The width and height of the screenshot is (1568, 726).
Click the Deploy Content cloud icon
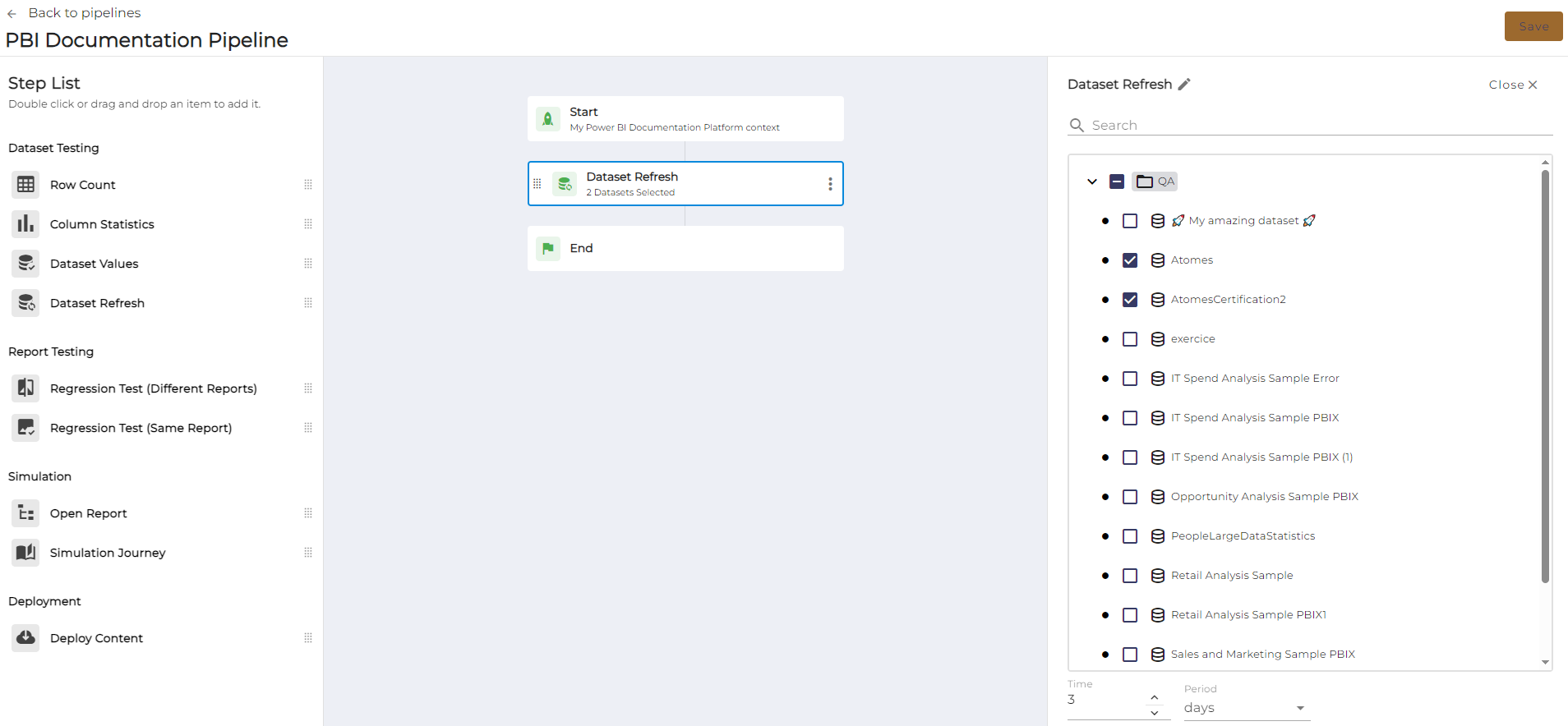25,638
